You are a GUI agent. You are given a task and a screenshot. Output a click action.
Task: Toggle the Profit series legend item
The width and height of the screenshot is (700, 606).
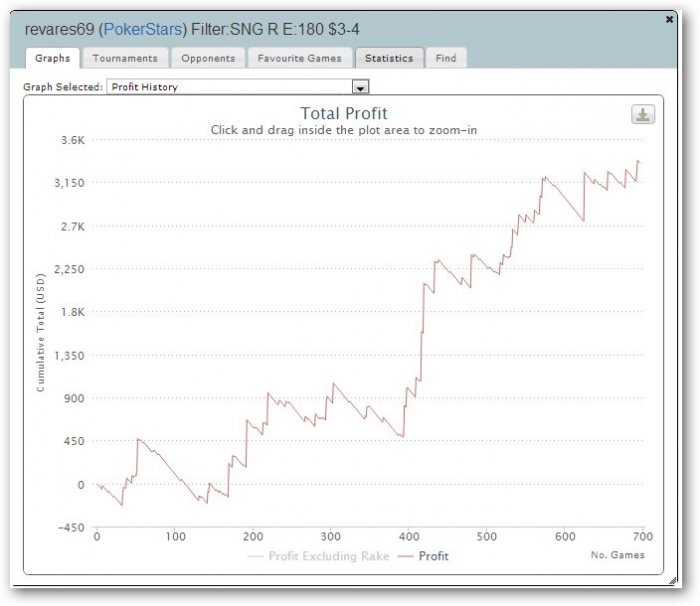click(x=423, y=556)
